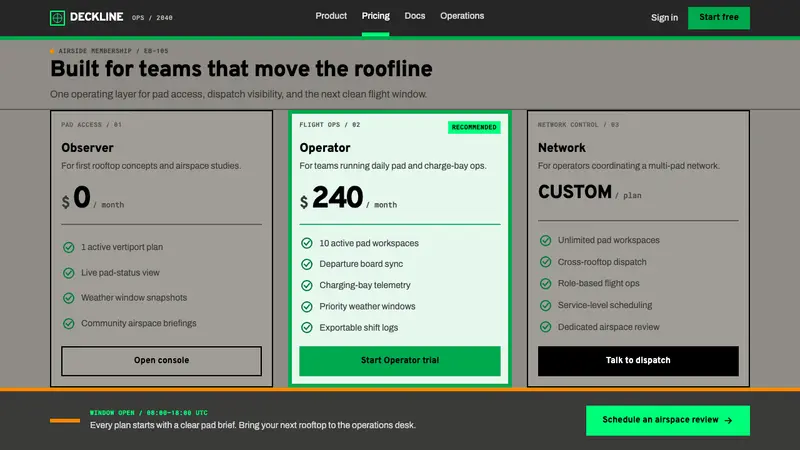Click 'For teams running daily pad and charge-bay ops' text

[x=393, y=166]
